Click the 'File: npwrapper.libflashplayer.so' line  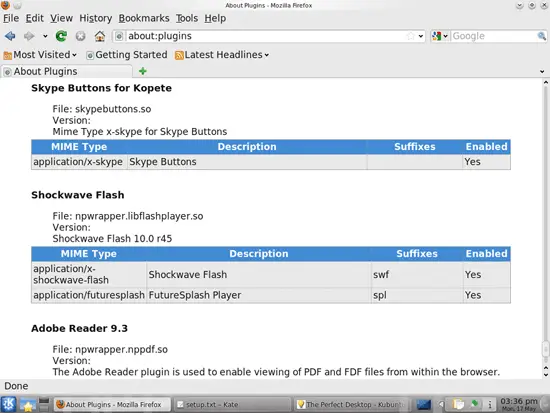(x=128, y=216)
